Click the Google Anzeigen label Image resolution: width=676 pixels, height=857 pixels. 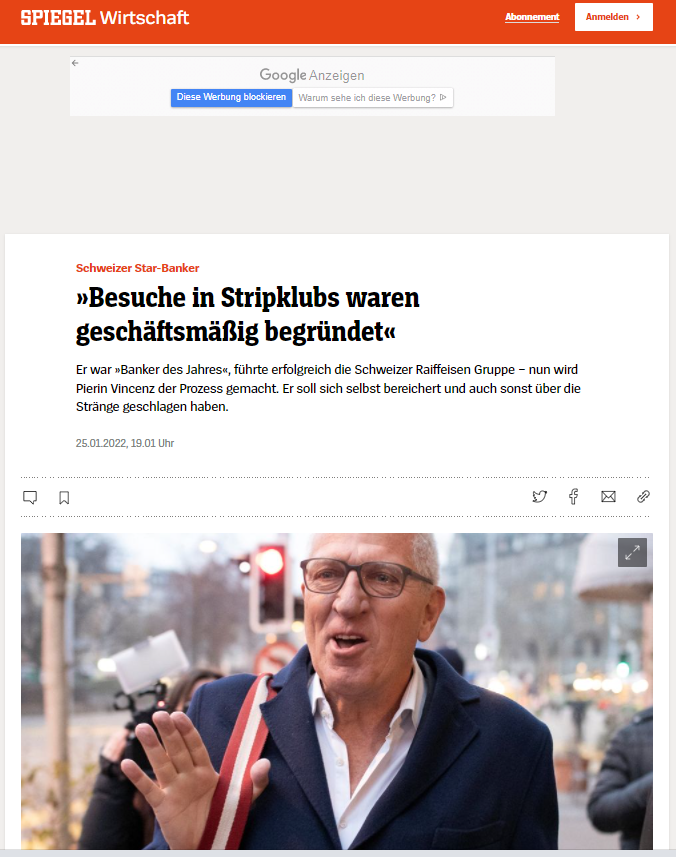click(x=312, y=75)
